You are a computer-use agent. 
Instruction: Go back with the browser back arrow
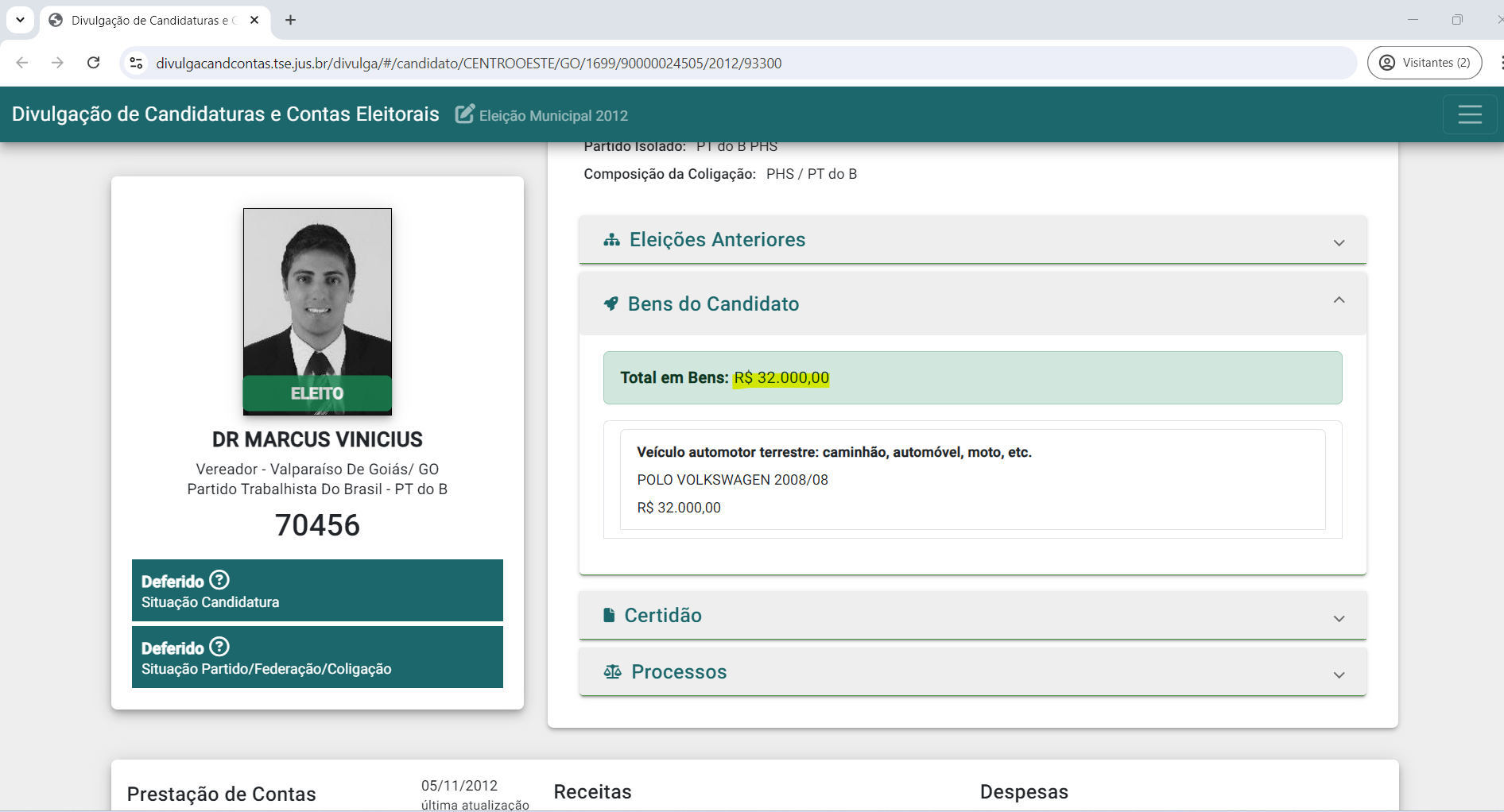[22, 63]
